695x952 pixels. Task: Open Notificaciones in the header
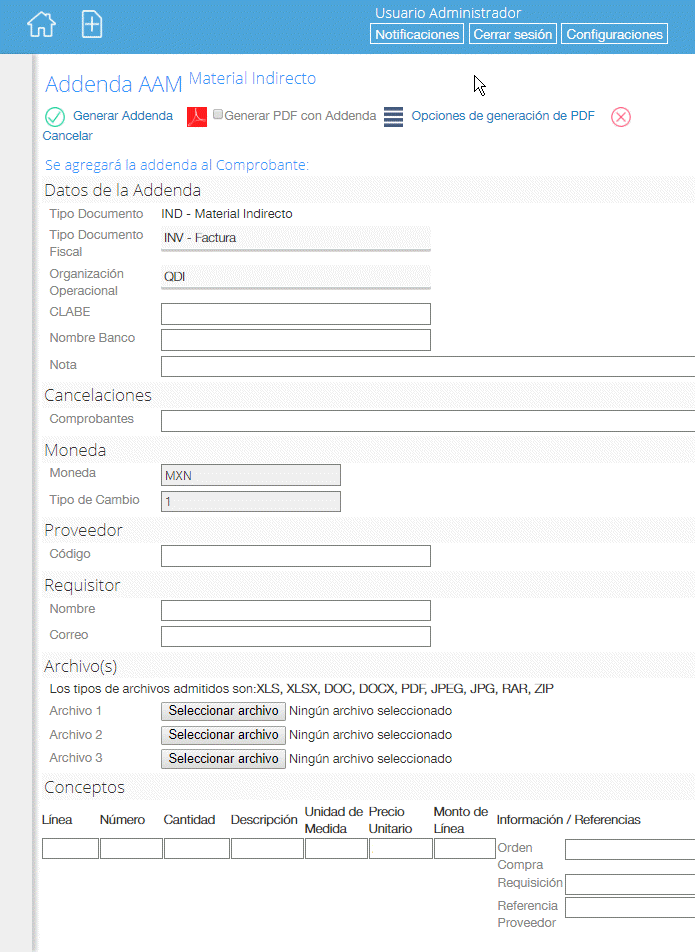pos(417,34)
